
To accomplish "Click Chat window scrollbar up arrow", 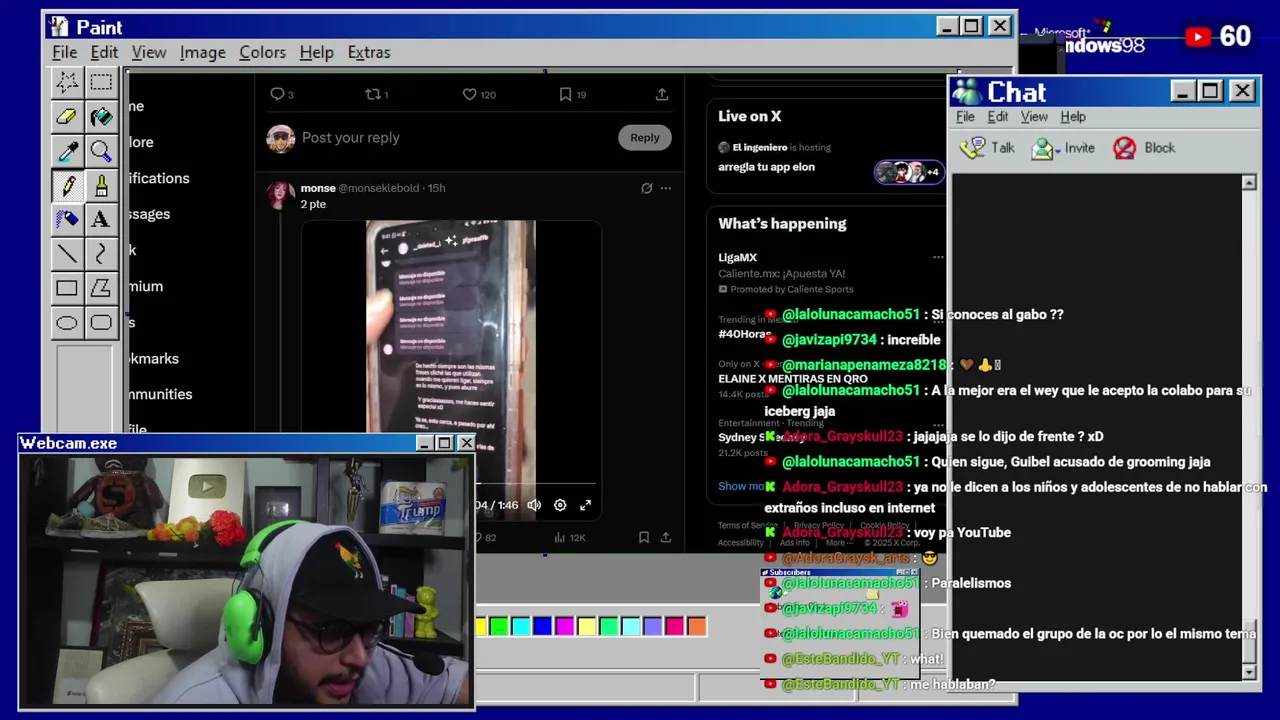I will [x=1249, y=183].
